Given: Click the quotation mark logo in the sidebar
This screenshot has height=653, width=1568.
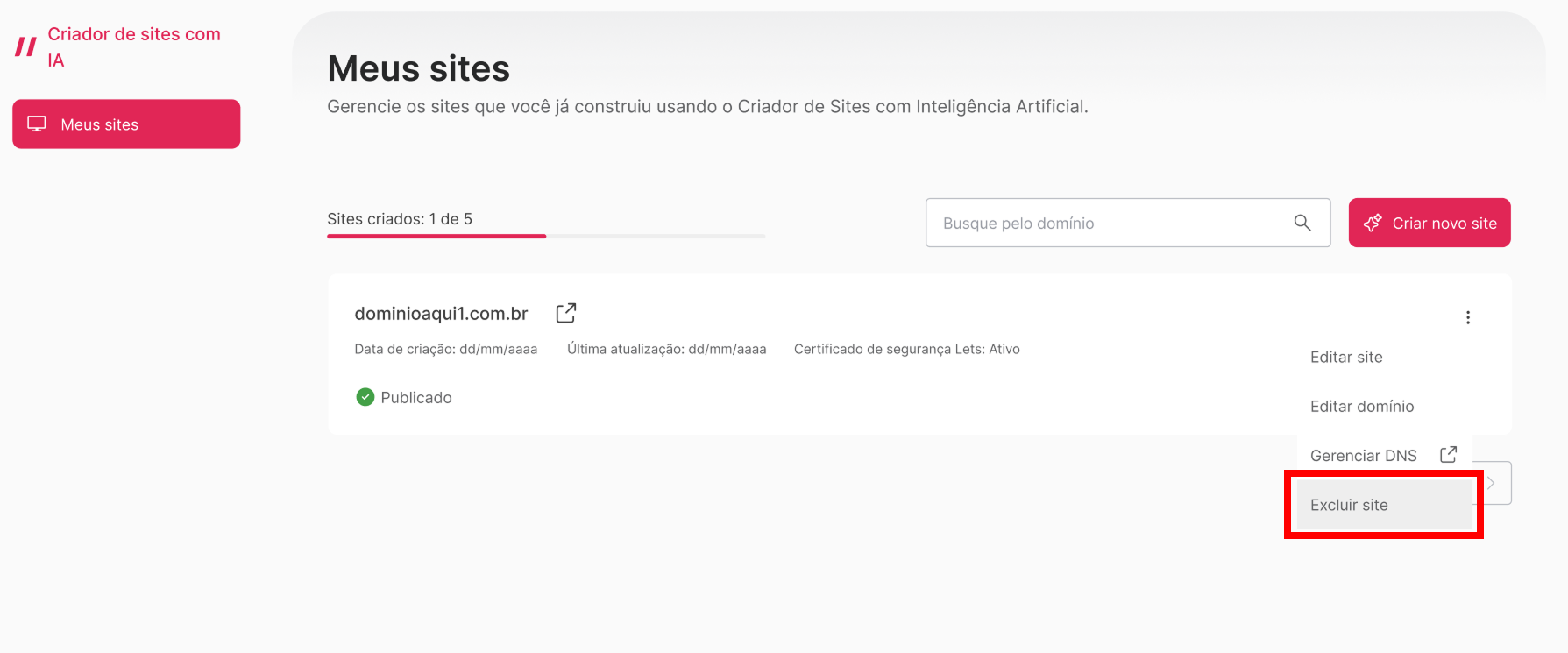Looking at the screenshot, I should pos(25,46).
